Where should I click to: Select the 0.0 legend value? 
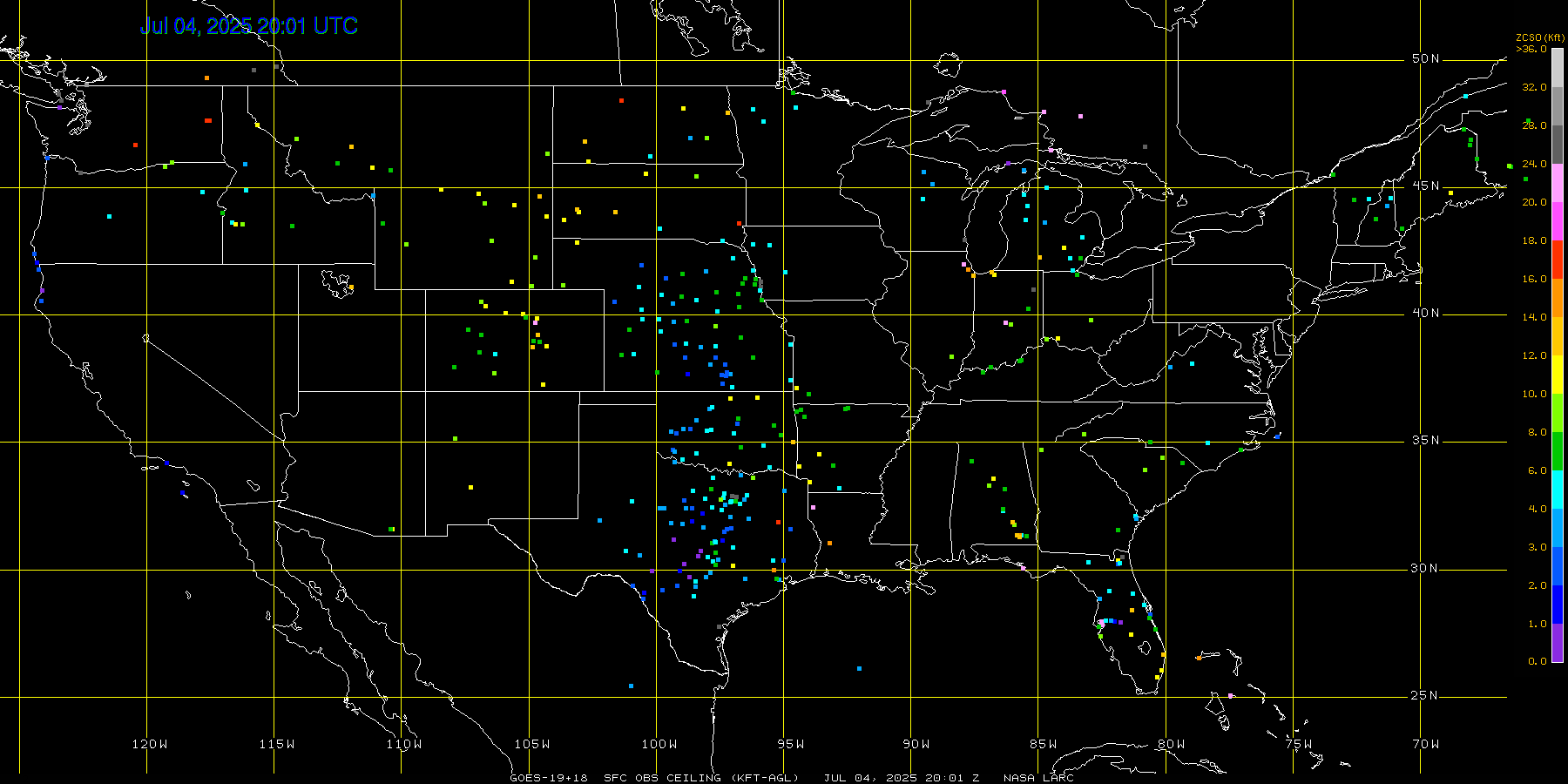[x=1537, y=661]
